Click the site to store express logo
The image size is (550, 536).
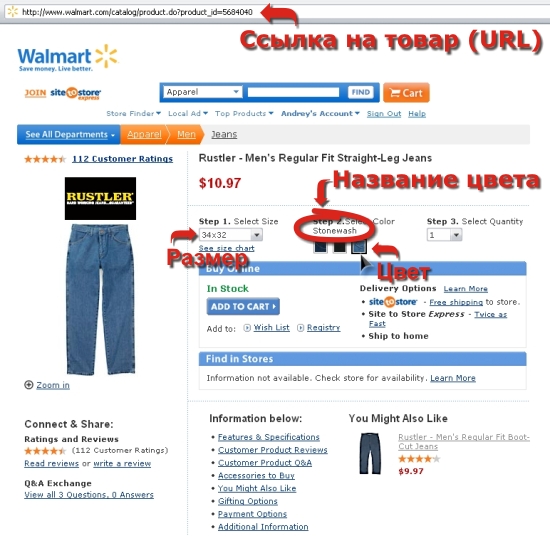(x=75, y=93)
